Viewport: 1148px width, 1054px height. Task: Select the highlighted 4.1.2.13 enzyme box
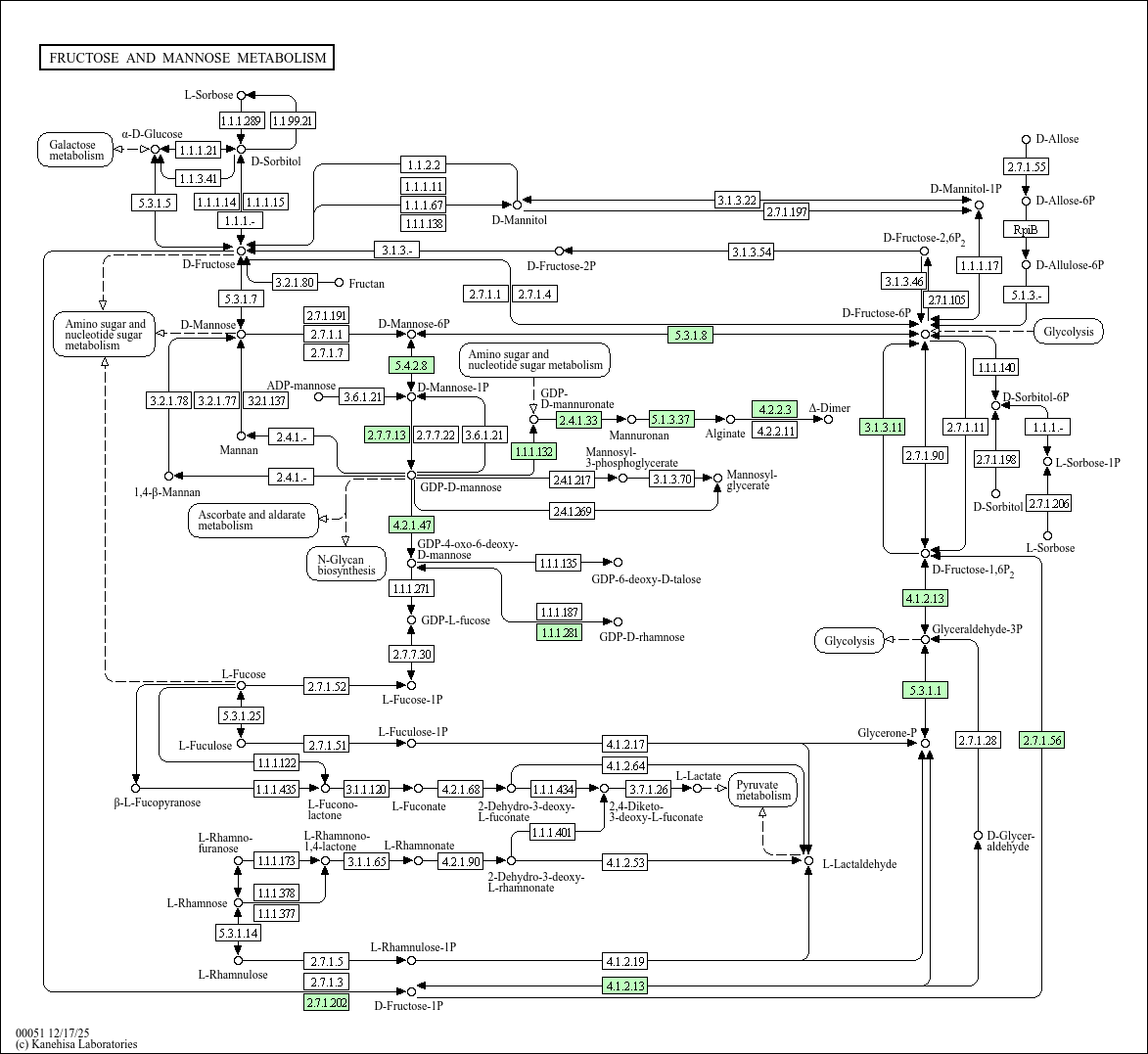point(923,596)
